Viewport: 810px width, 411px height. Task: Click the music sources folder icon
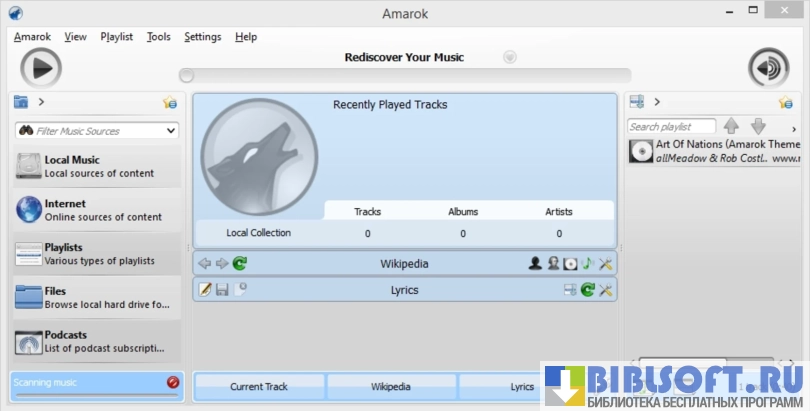click(x=21, y=102)
